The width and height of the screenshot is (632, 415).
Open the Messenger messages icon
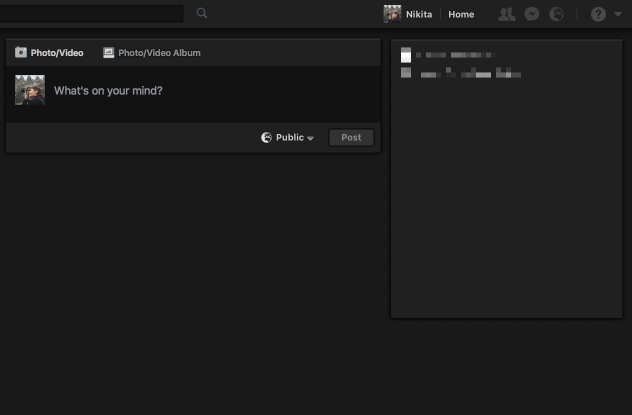[532, 15]
